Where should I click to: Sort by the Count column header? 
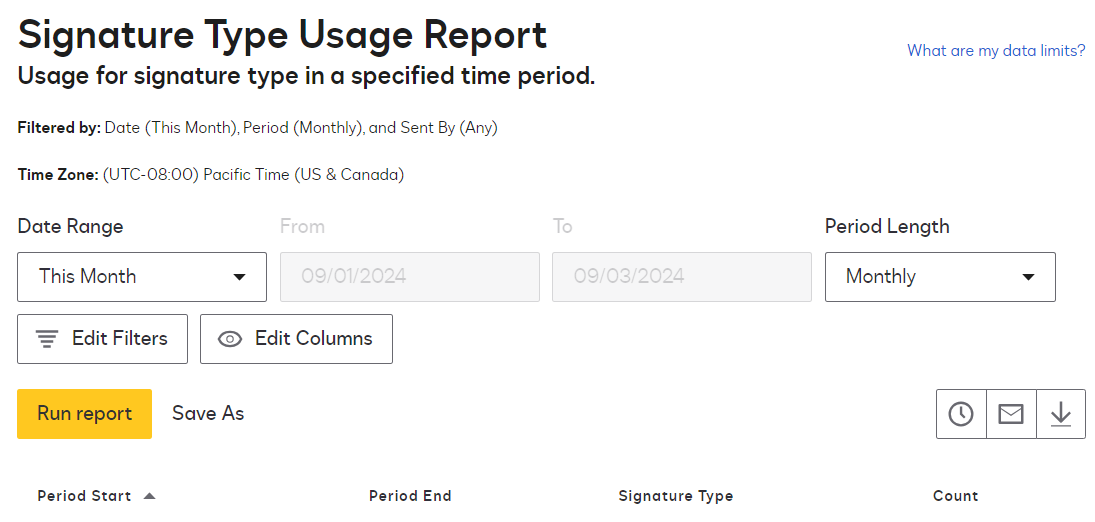[x=955, y=496]
